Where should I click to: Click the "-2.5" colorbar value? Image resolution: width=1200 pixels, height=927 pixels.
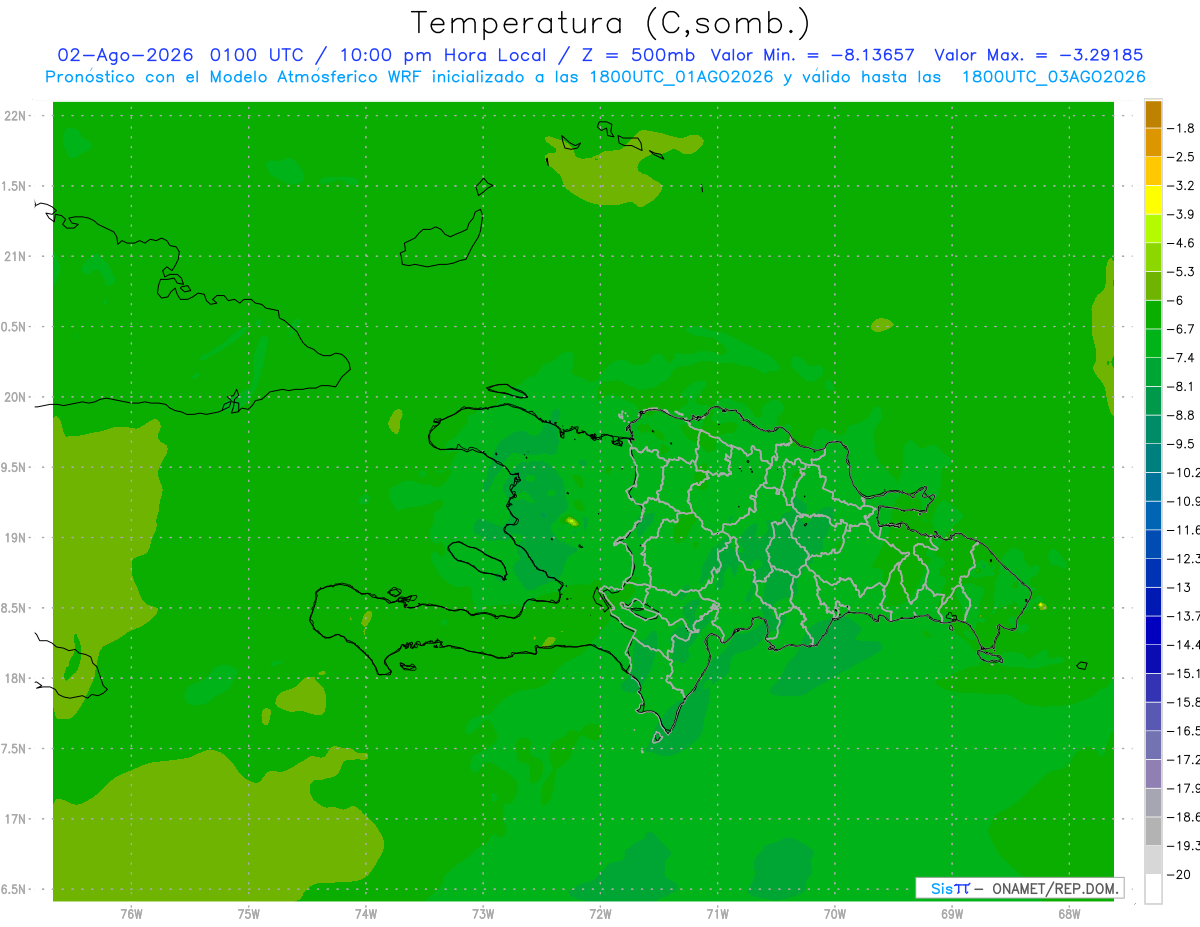pos(1182,157)
